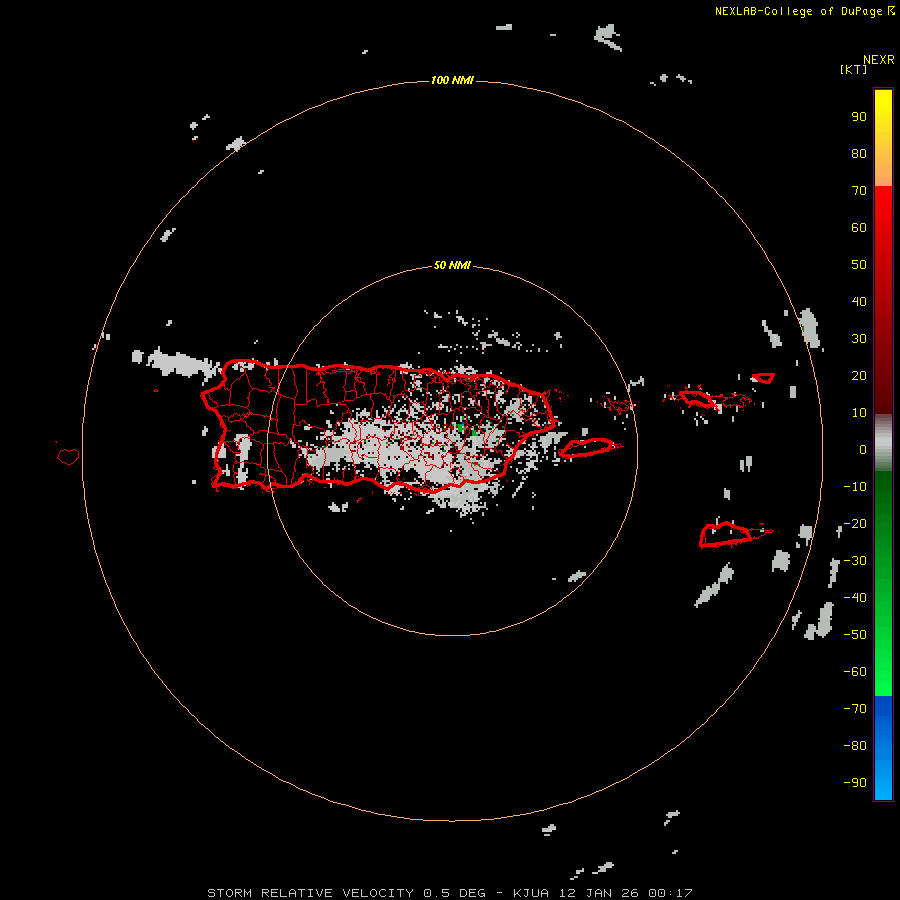Click the -40 value on velocity scale

click(855, 598)
